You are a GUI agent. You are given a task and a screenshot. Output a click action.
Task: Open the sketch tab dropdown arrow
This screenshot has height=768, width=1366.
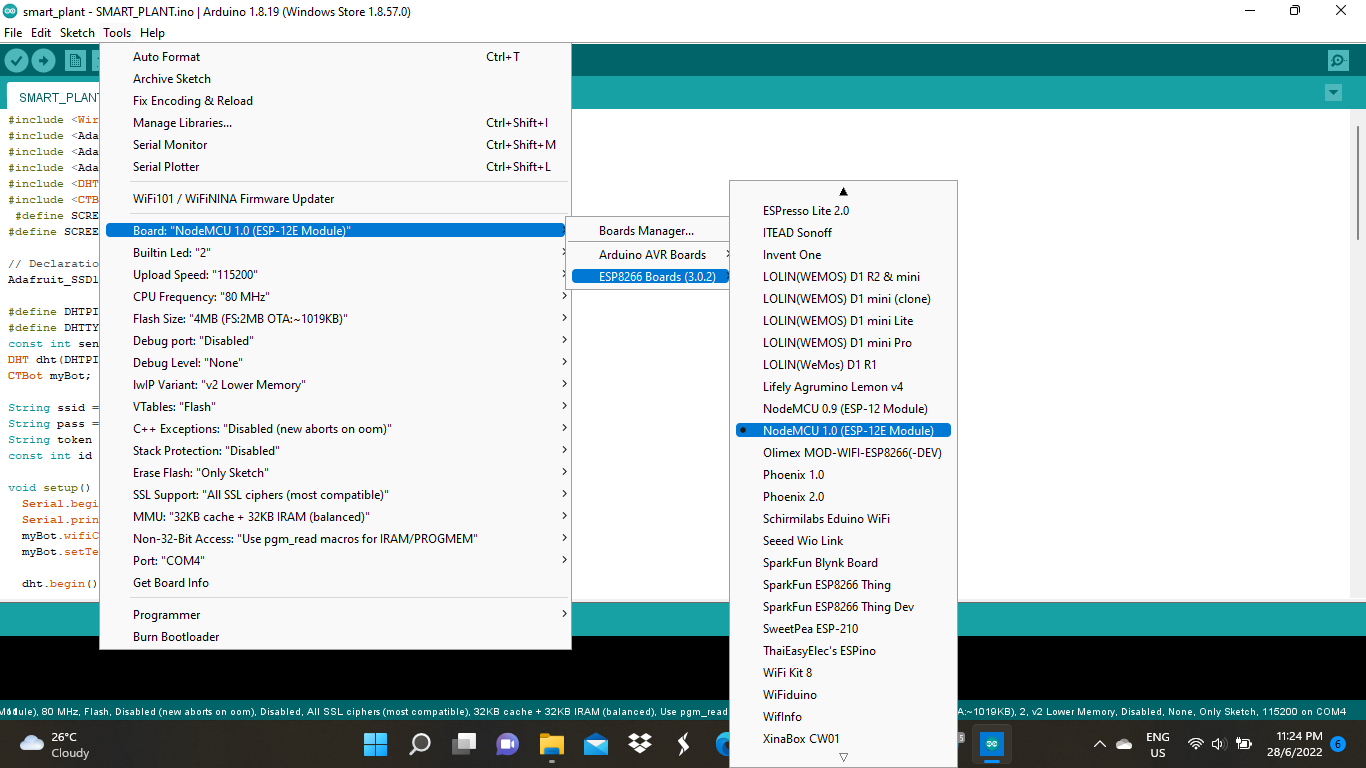[1332, 92]
